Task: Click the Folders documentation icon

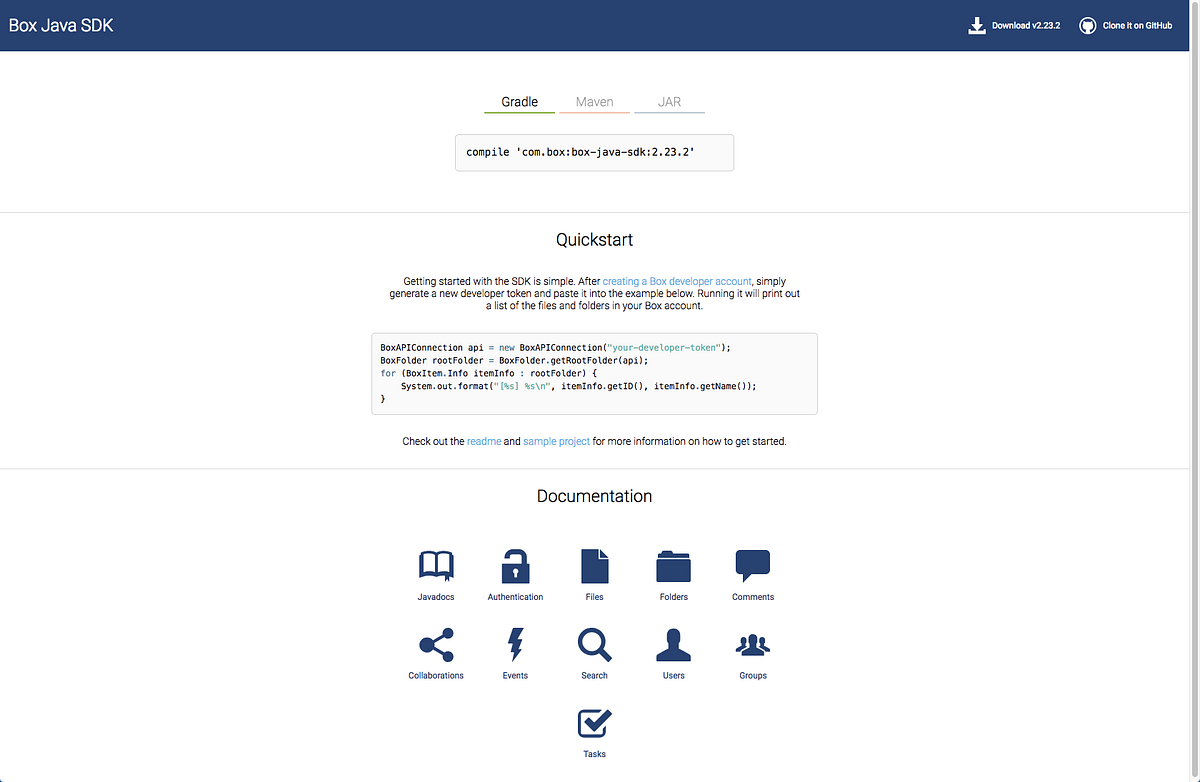Action: 673,565
